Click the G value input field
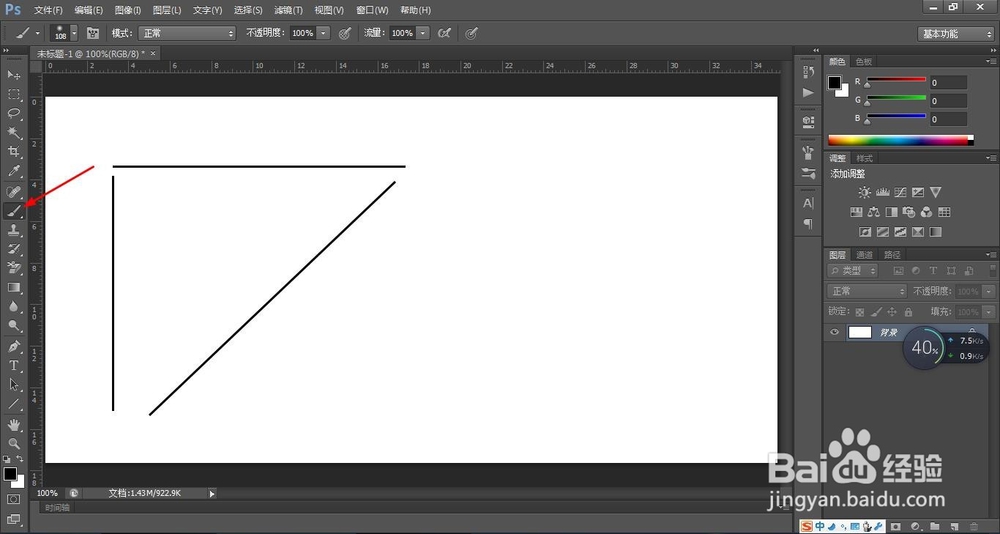This screenshot has width=1000, height=534. [x=948, y=101]
